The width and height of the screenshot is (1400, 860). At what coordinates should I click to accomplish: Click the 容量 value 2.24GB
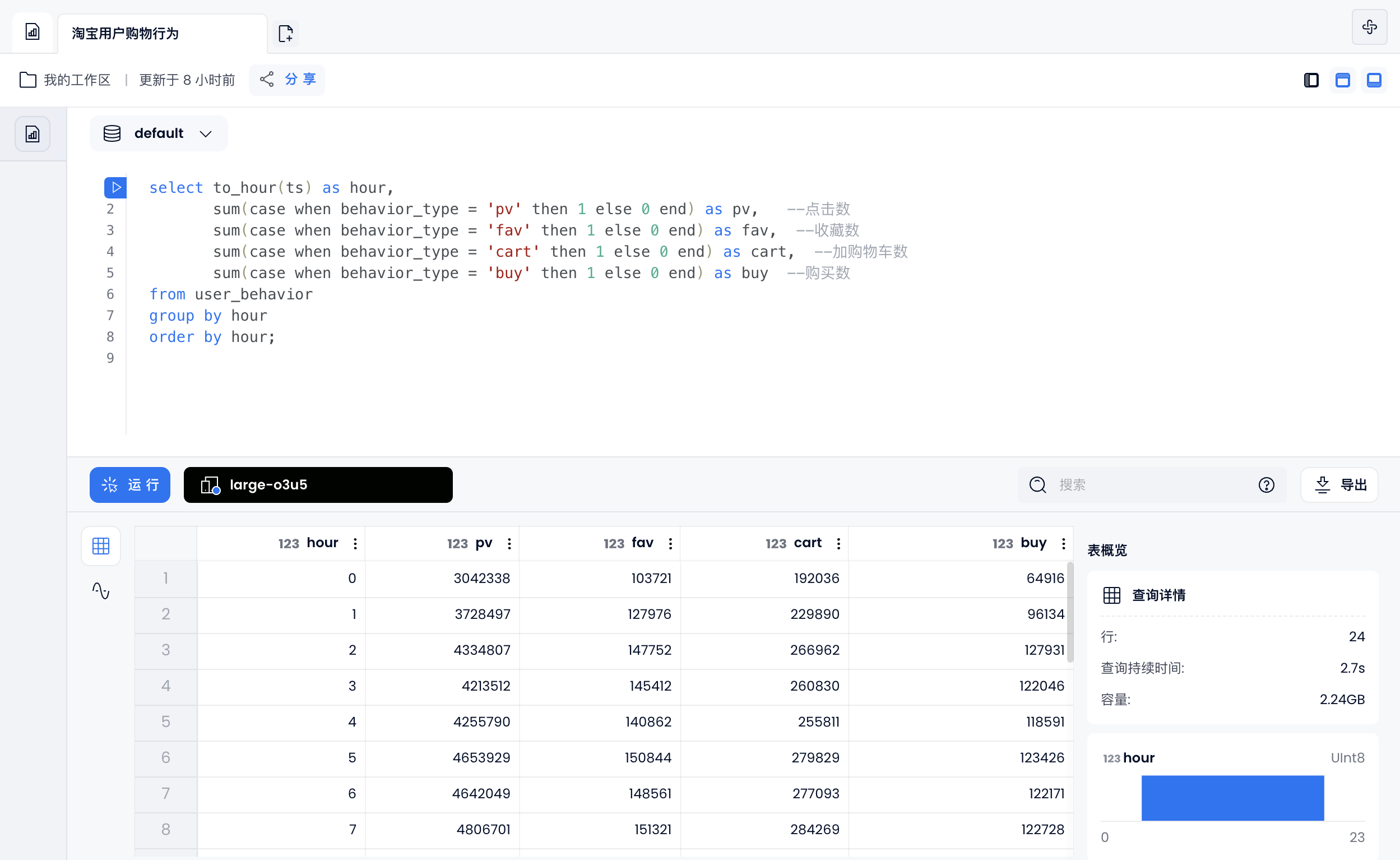(1342, 699)
